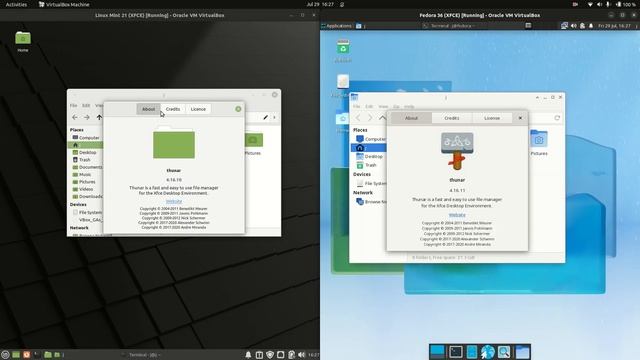Open Website link in Fedora About dialog

tap(457, 215)
